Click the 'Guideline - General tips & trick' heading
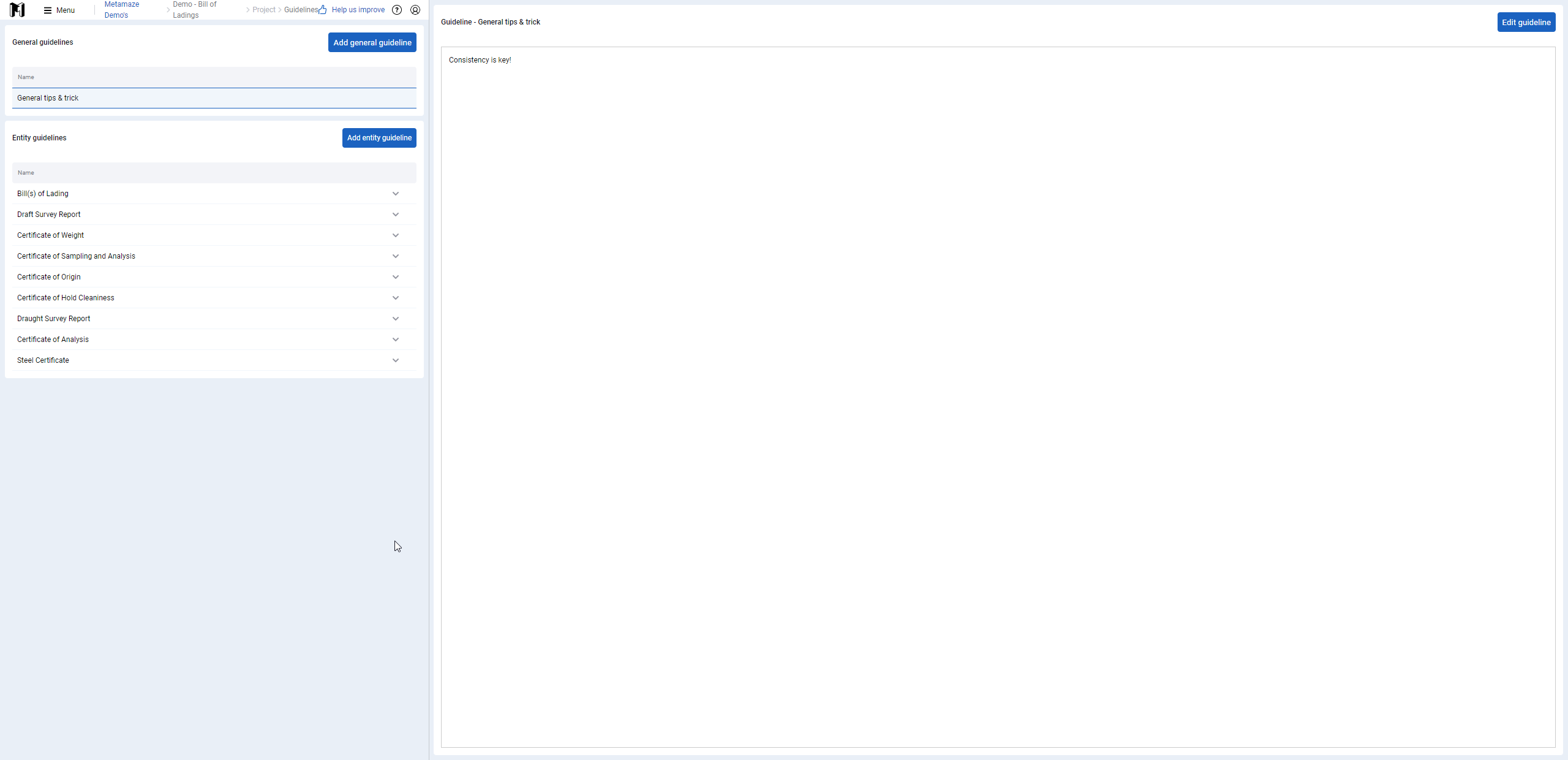The height and width of the screenshot is (760, 1568). (x=490, y=22)
